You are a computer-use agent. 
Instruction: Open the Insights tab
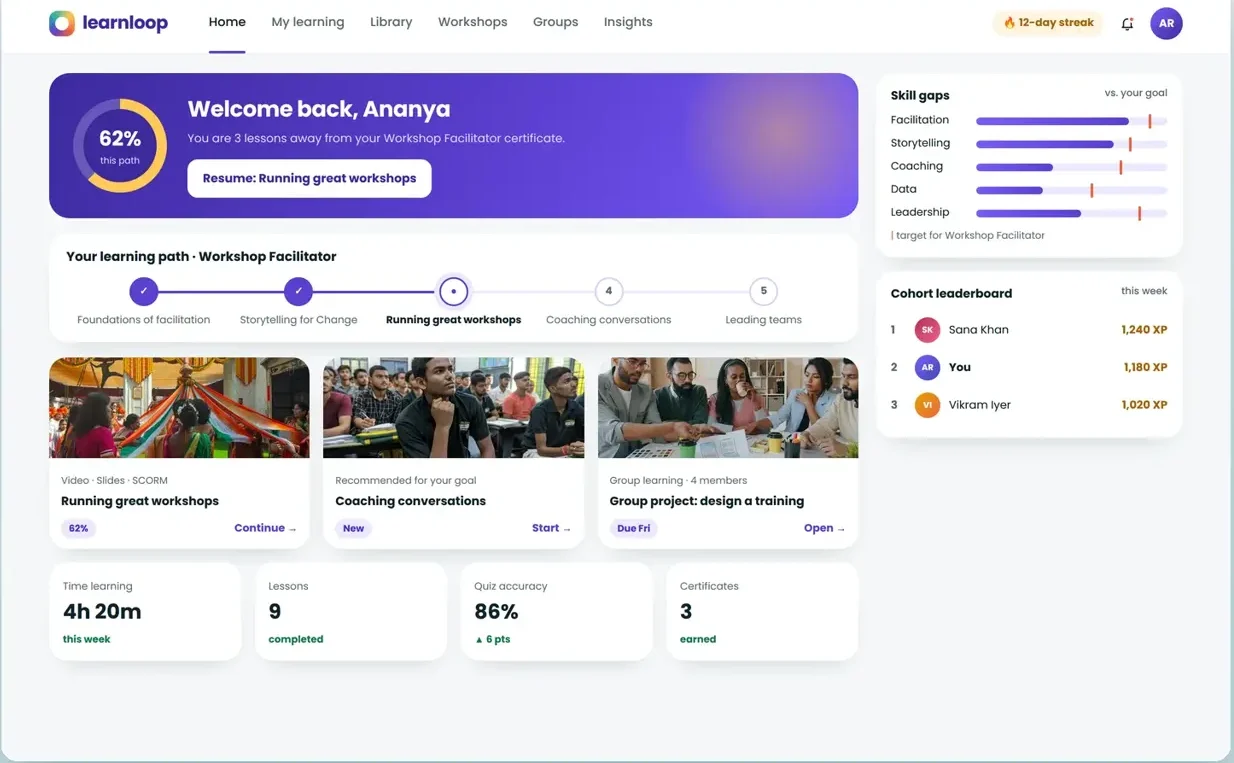pos(628,22)
